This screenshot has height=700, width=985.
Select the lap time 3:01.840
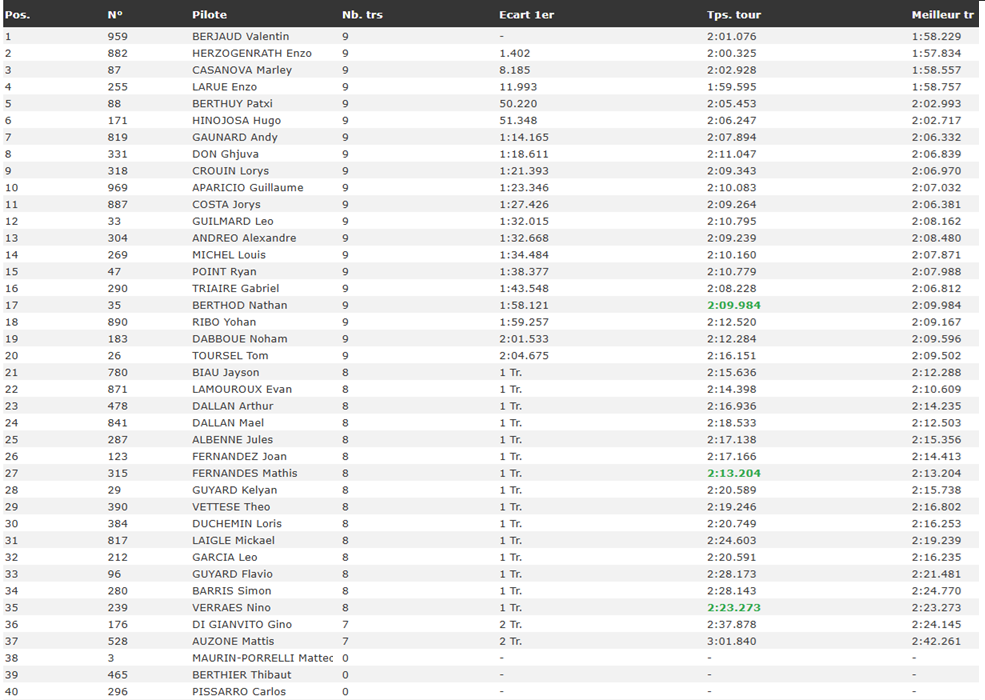[731, 642]
